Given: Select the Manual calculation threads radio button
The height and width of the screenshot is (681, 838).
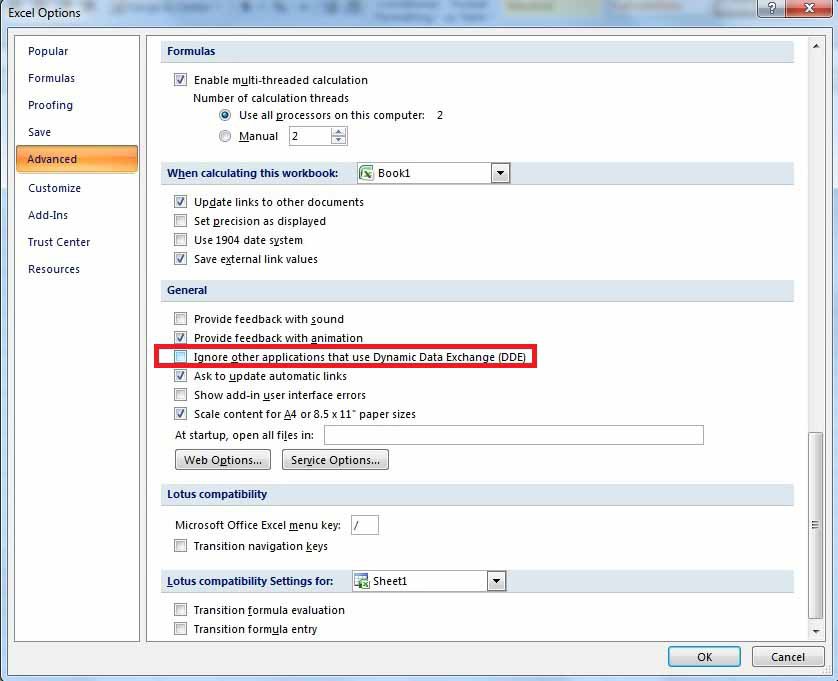Looking at the screenshot, I should (x=225, y=136).
